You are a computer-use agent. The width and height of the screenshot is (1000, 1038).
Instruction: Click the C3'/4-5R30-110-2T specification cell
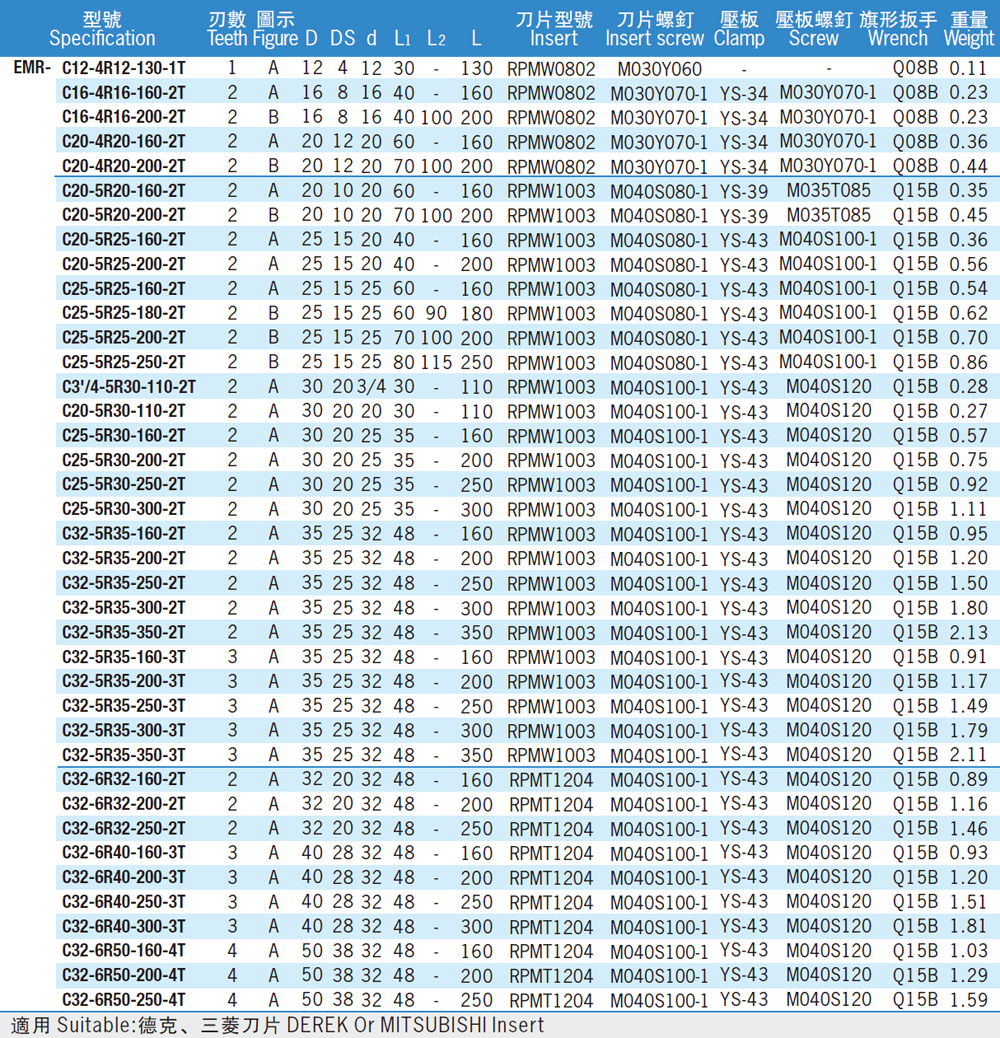(x=128, y=387)
